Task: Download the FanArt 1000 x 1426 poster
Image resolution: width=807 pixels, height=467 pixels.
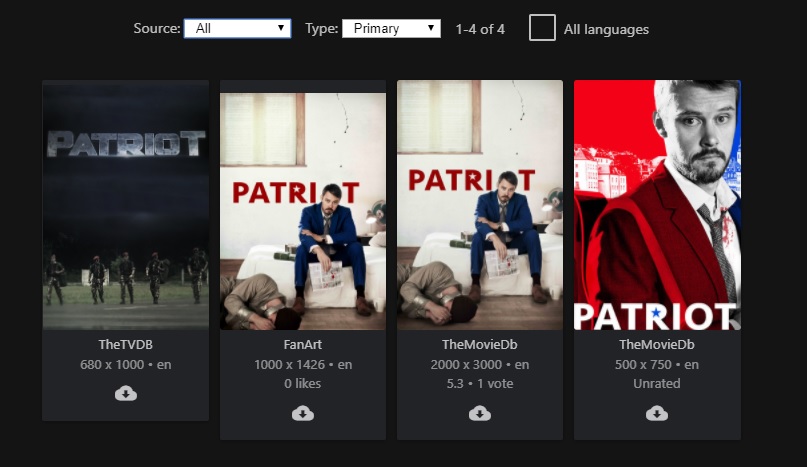Action: pos(303,413)
